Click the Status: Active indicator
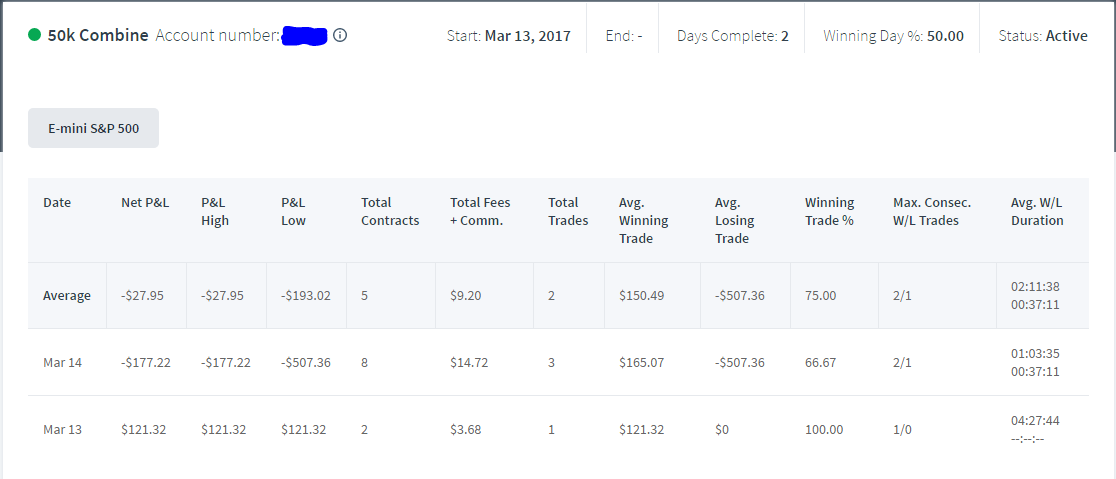1116x479 pixels. pyautogui.click(x=1043, y=36)
